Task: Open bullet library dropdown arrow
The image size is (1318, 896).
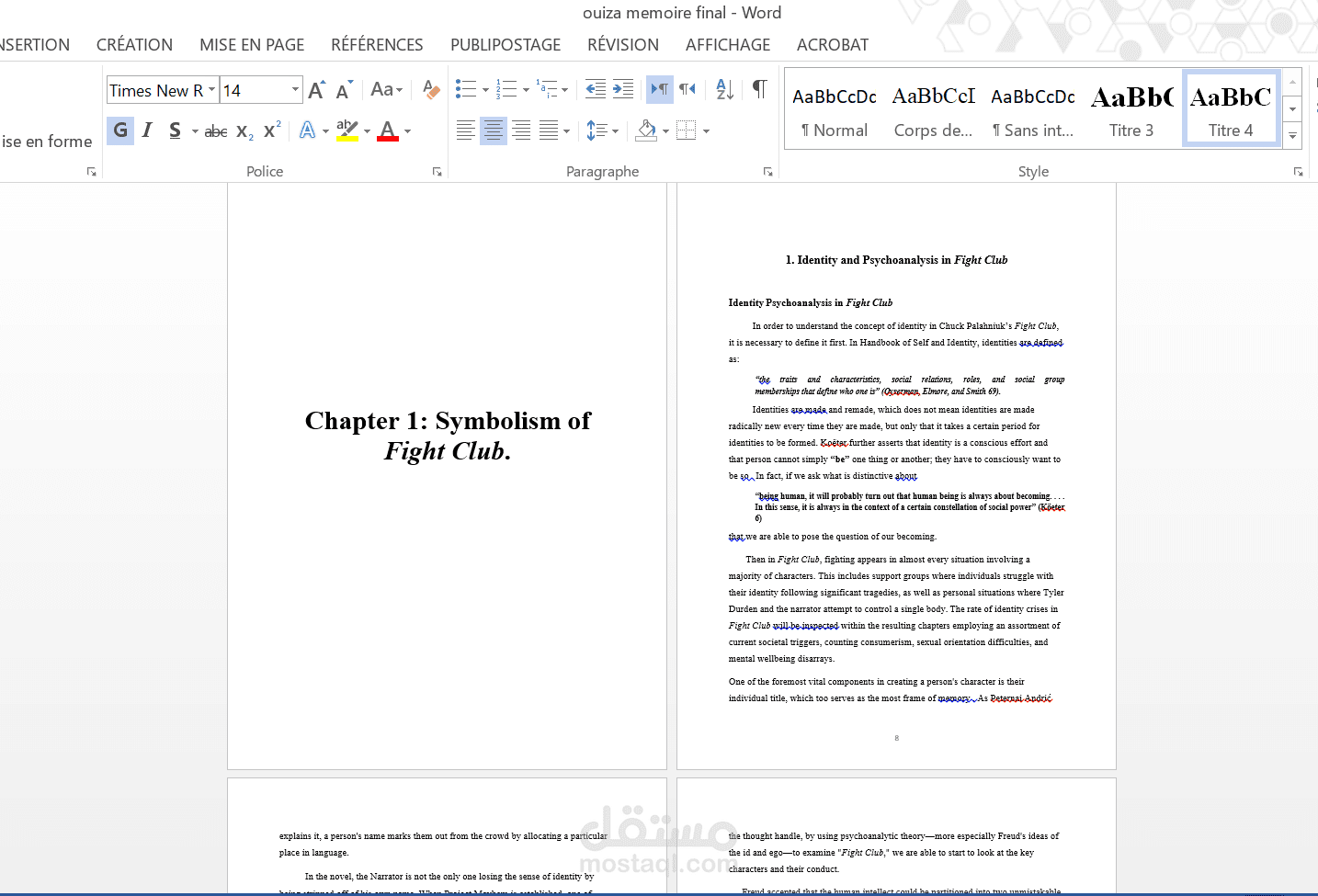Action: click(x=485, y=90)
